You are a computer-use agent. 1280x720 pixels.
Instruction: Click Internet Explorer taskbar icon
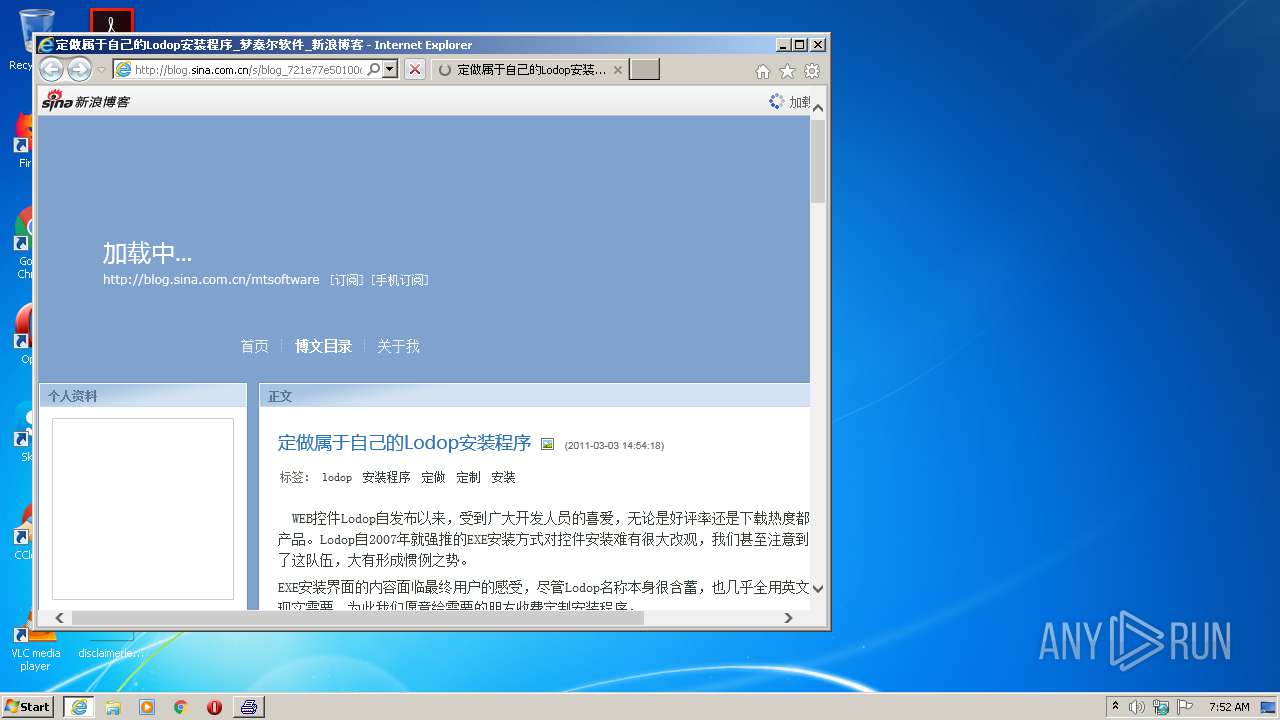pos(79,706)
